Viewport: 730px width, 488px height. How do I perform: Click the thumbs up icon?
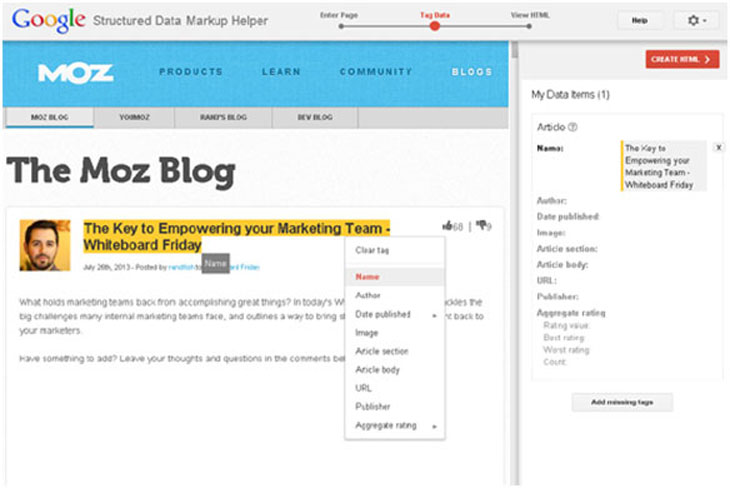point(447,227)
